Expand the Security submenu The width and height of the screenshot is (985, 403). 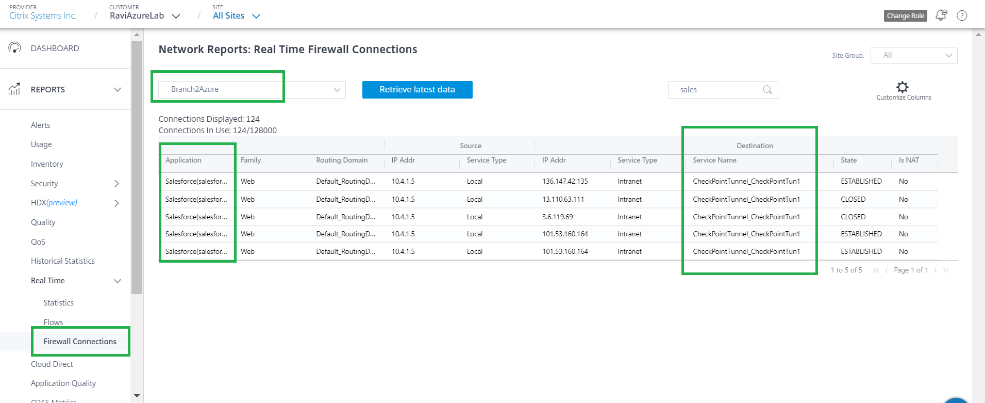coord(117,184)
